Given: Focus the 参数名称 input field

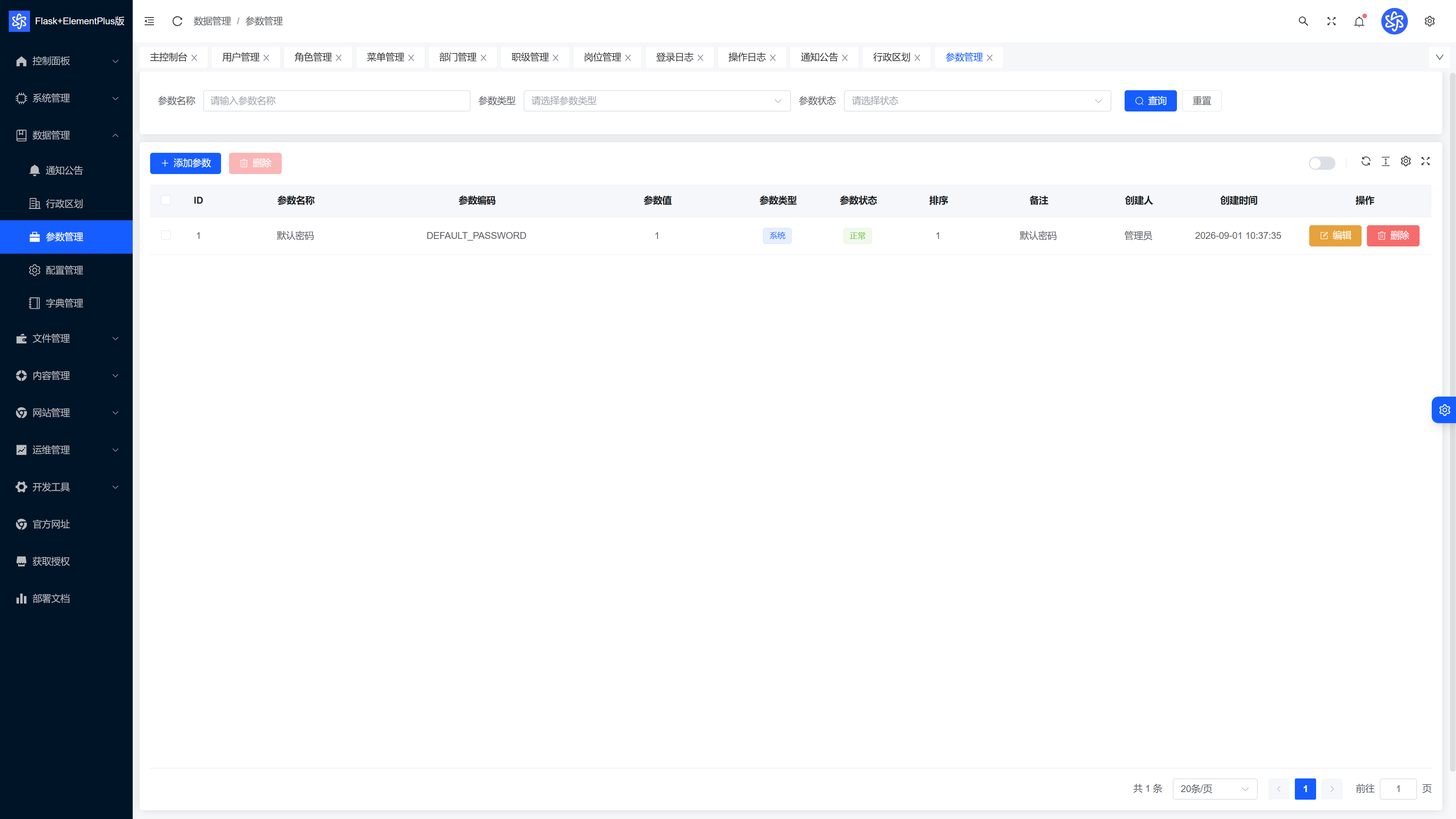Looking at the screenshot, I should tap(336, 100).
